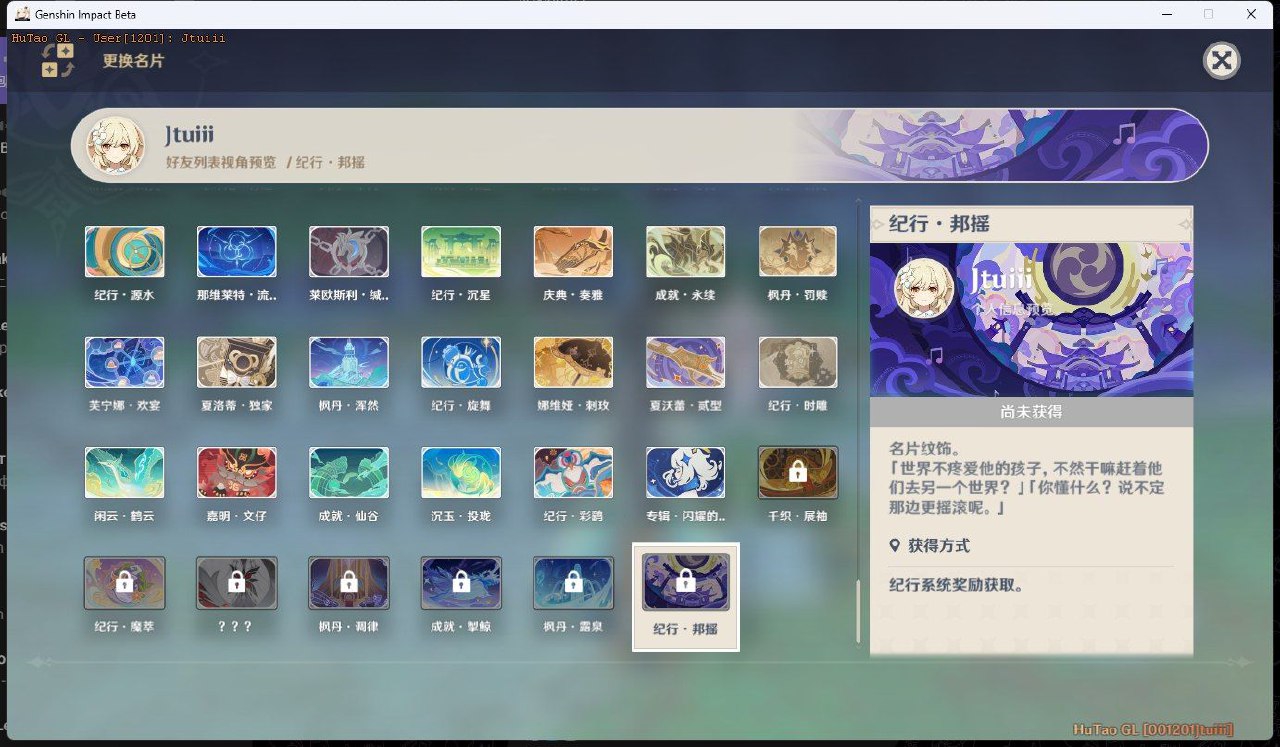
Task: Click the Genshin Impact Beta window title
Action: tap(85, 15)
